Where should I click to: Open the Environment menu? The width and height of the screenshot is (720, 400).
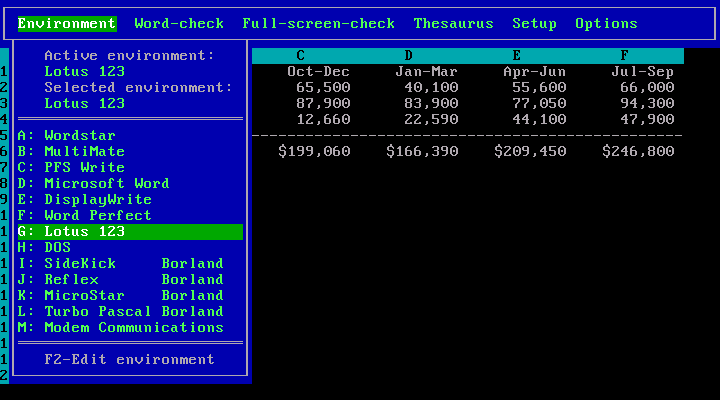(x=67, y=23)
